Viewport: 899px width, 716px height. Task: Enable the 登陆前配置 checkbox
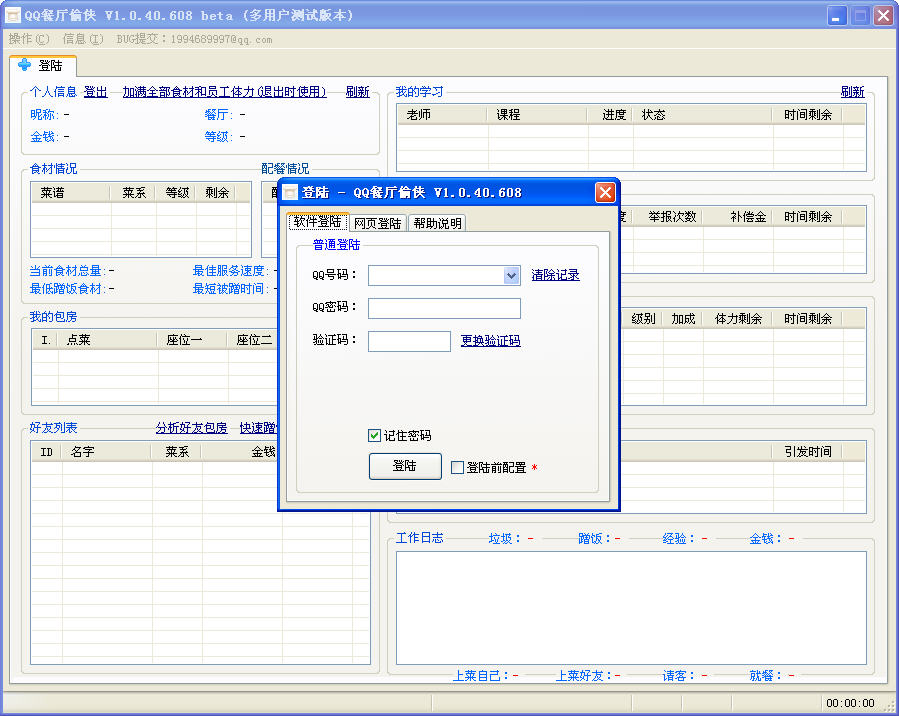(x=458, y=467)
